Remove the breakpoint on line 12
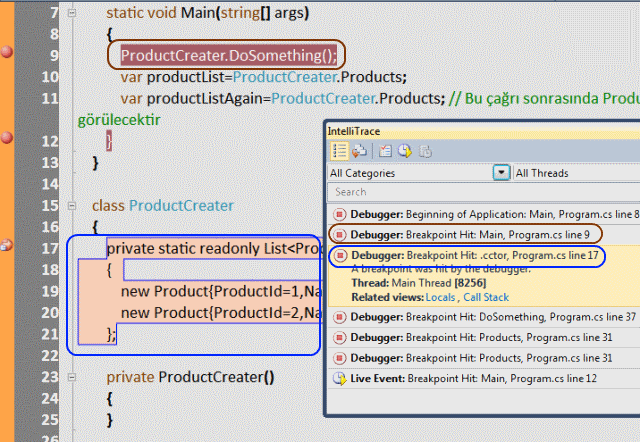 click(x=7, y=137)
